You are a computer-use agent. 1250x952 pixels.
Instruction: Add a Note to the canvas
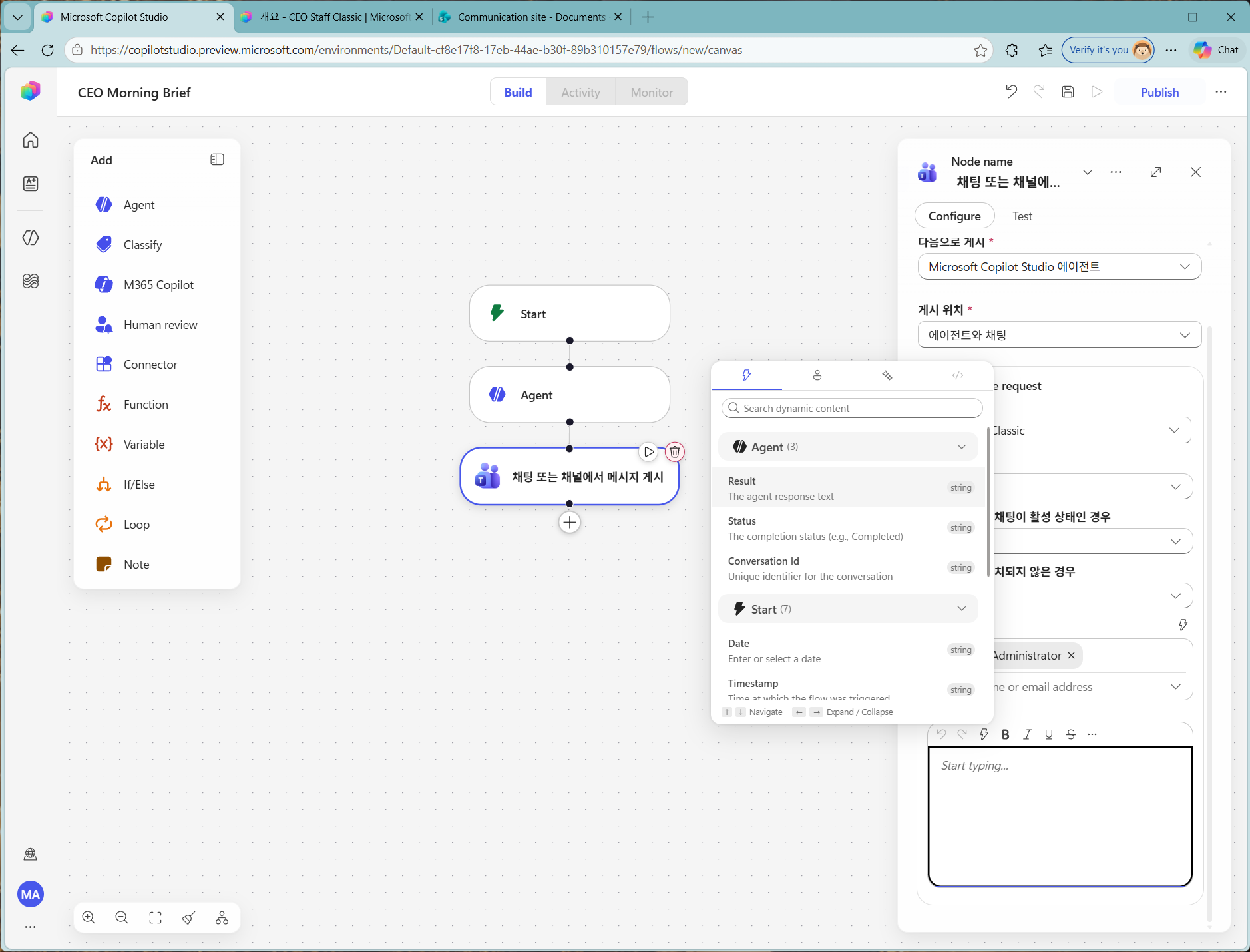coord(157,564)
